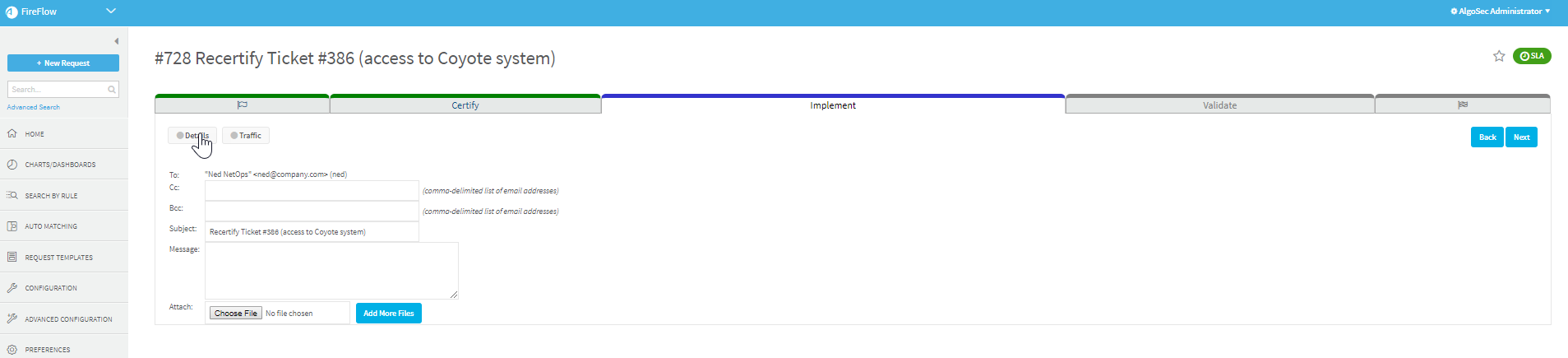Open the Advanced Search link
The image size is (1568, 358).
click(34, 107)
